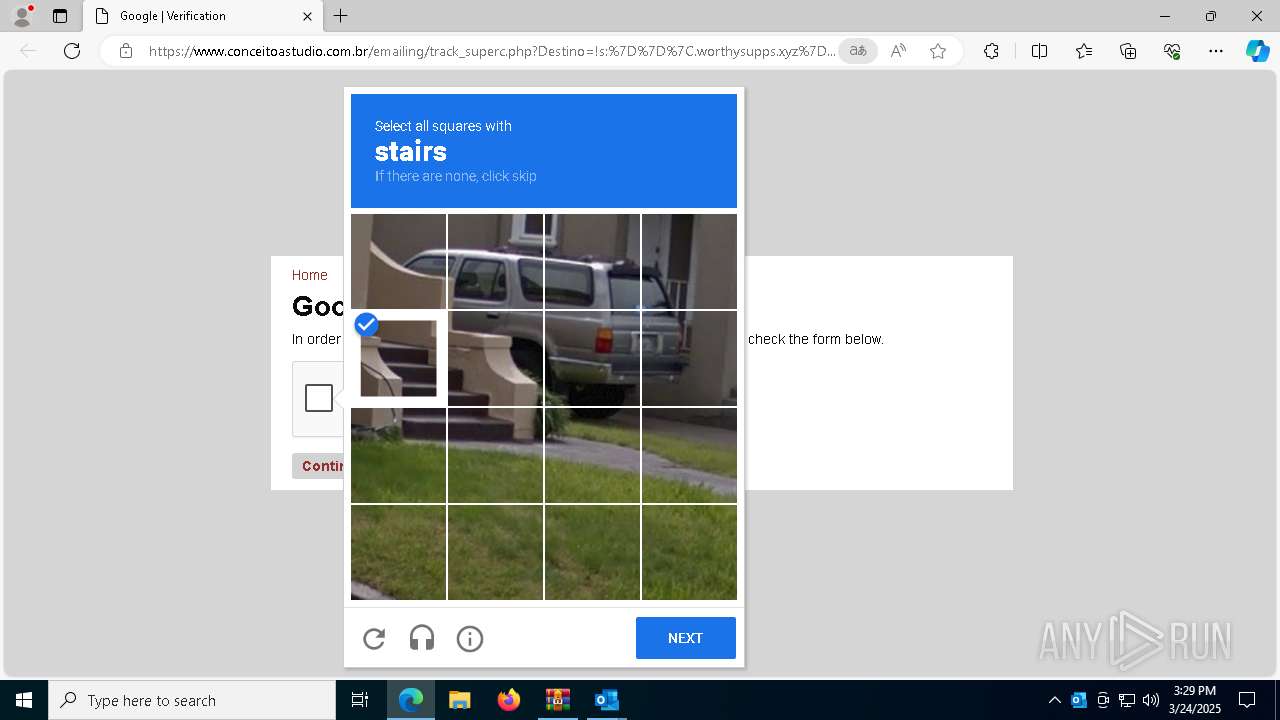Close the Google | Verification tab
The height and width of the screenshot is (720, 1280).
click(x=307, y=16)
